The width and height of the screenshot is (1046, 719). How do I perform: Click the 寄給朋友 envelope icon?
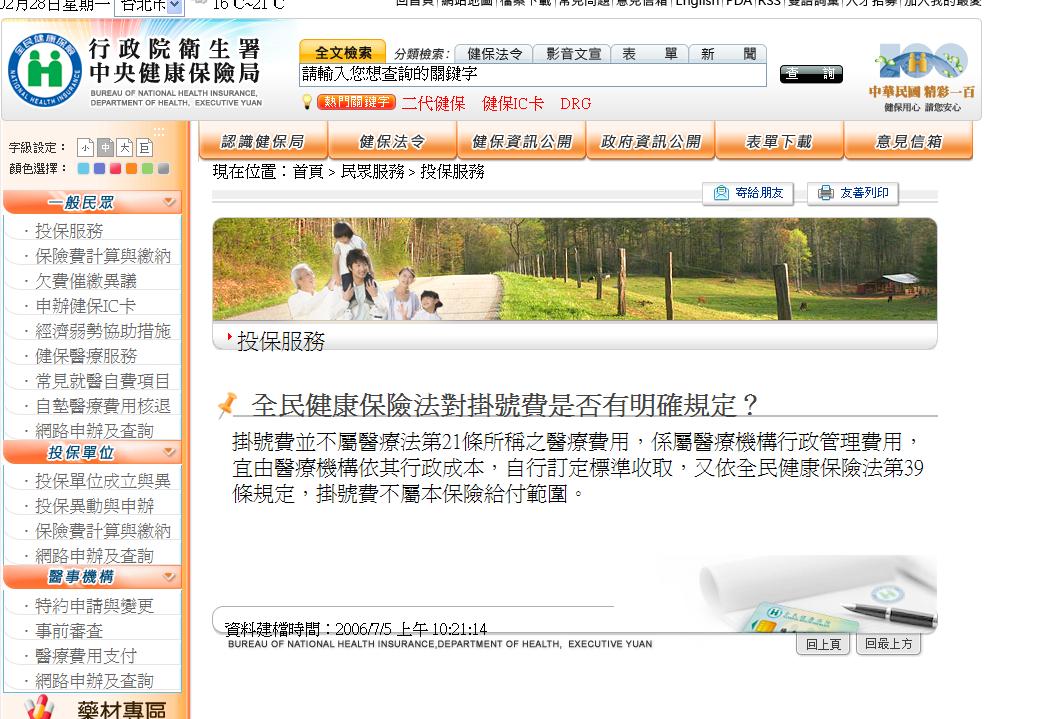click(721, 193)
